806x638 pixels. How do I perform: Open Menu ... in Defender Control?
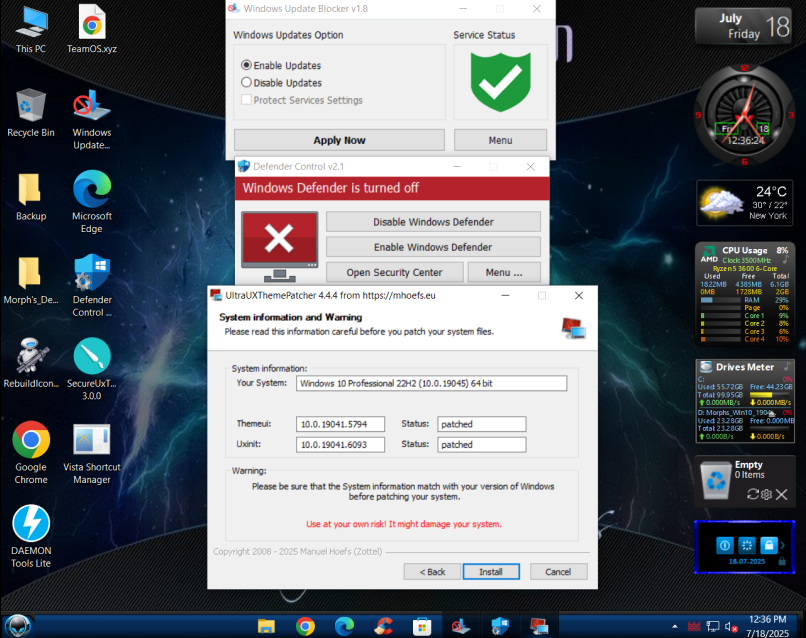tap(504, 272)
